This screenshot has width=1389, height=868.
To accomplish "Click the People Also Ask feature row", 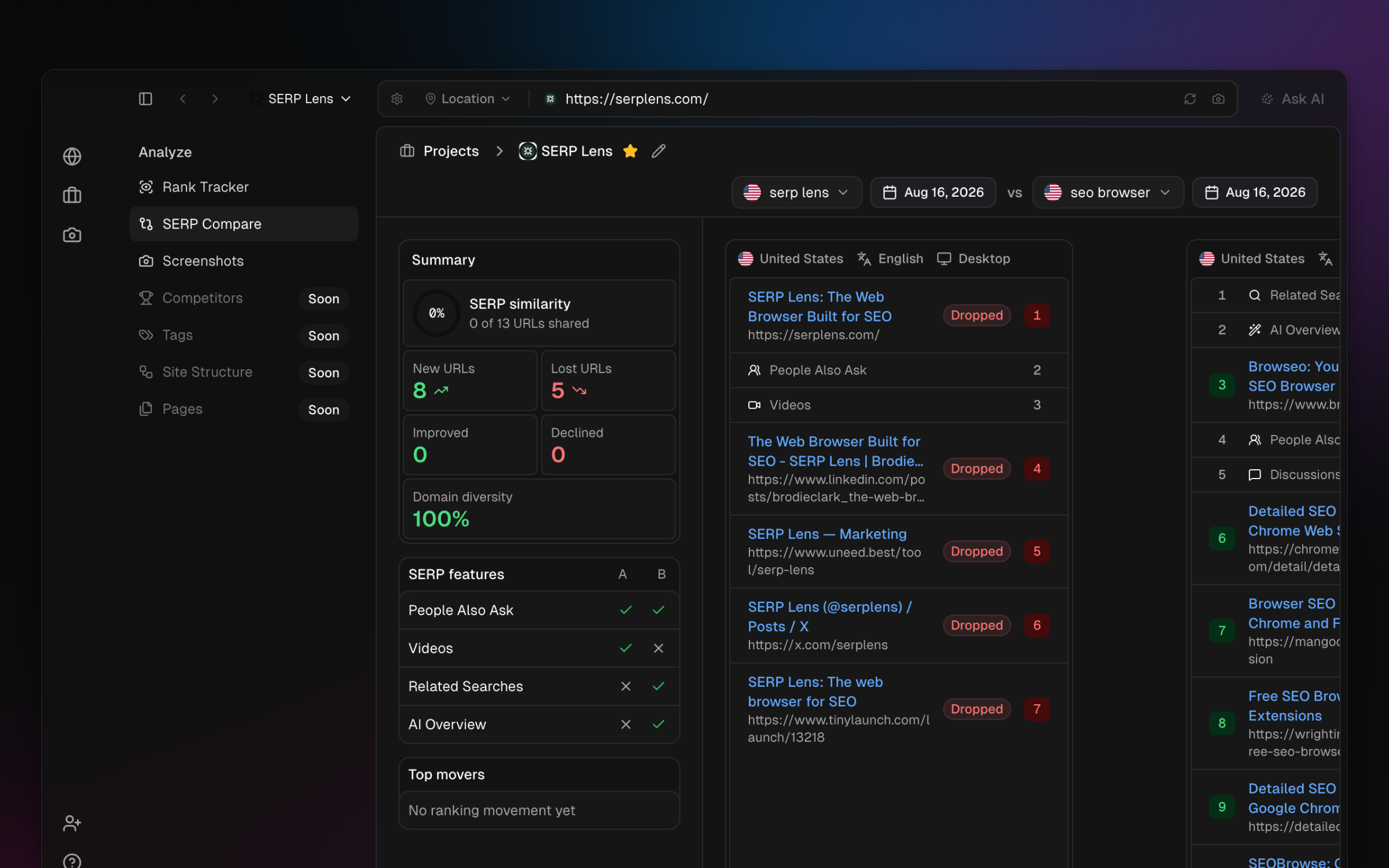I will 539,610.
